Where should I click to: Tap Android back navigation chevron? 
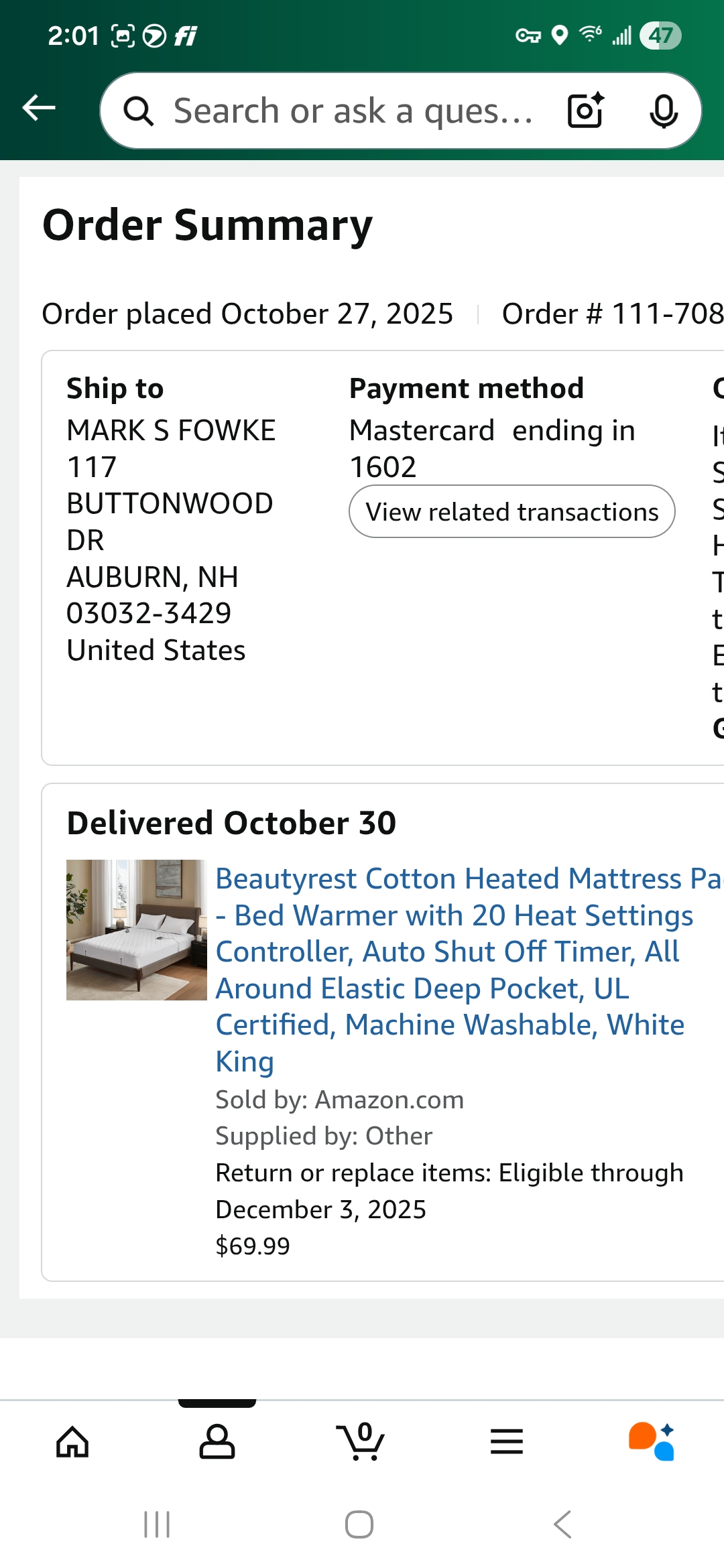point(563,1524)
